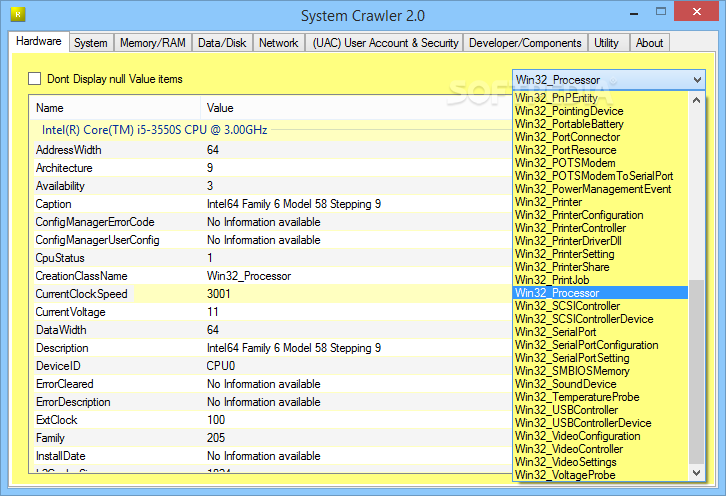Choose Win32_SCSIControllerDevice from list

click(x=601, y=319)
